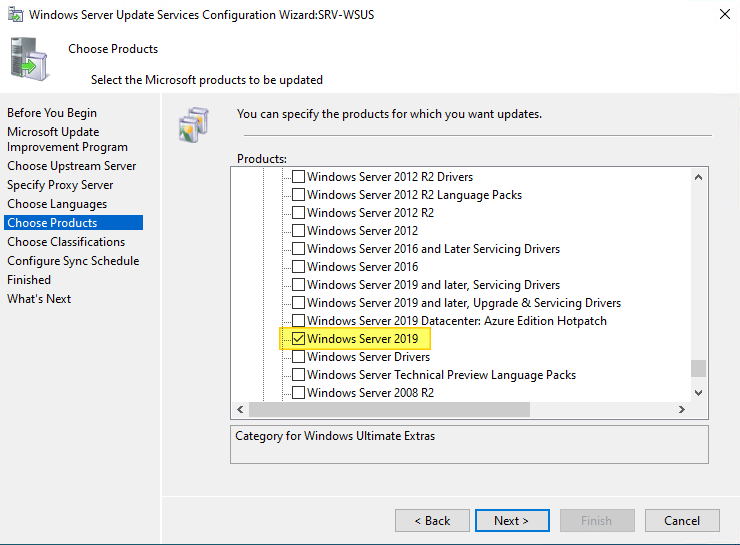Enable the Windows Server 2008 R2 checkbox
The width and height of the screenshot is (740, 545).
click(x=298, y=393)
